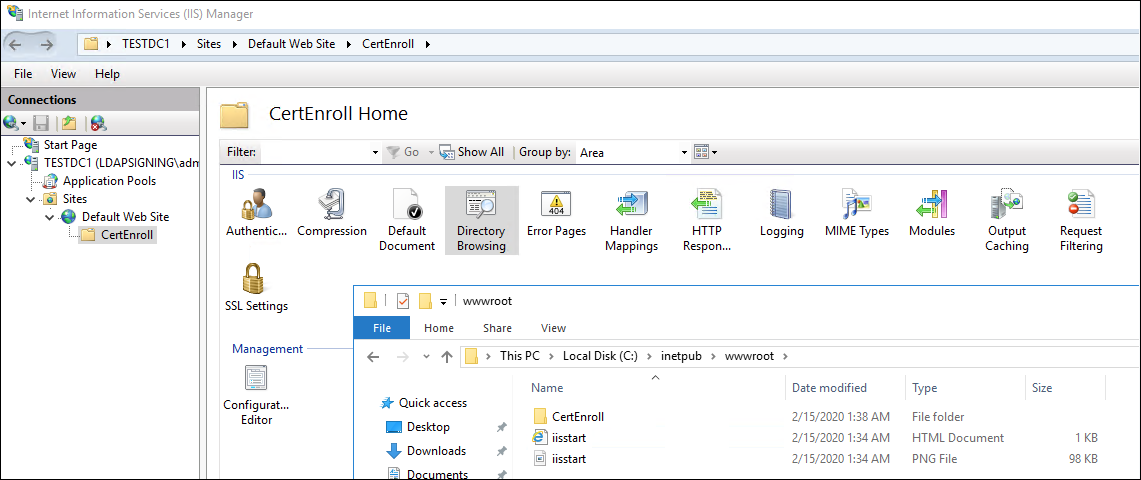Click the up folder icon in Connections
Image resolution: width=1141 pixels, height=480 pixels.
click(68, 123)
